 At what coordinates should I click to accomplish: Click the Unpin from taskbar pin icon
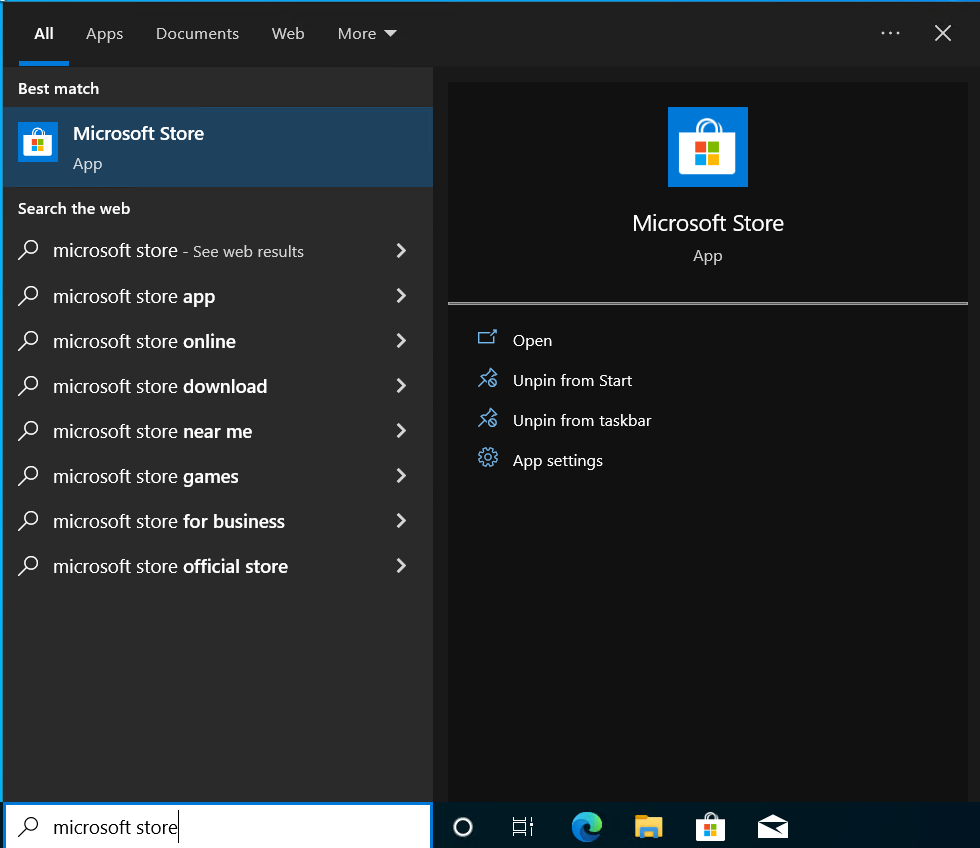(488, 418)
